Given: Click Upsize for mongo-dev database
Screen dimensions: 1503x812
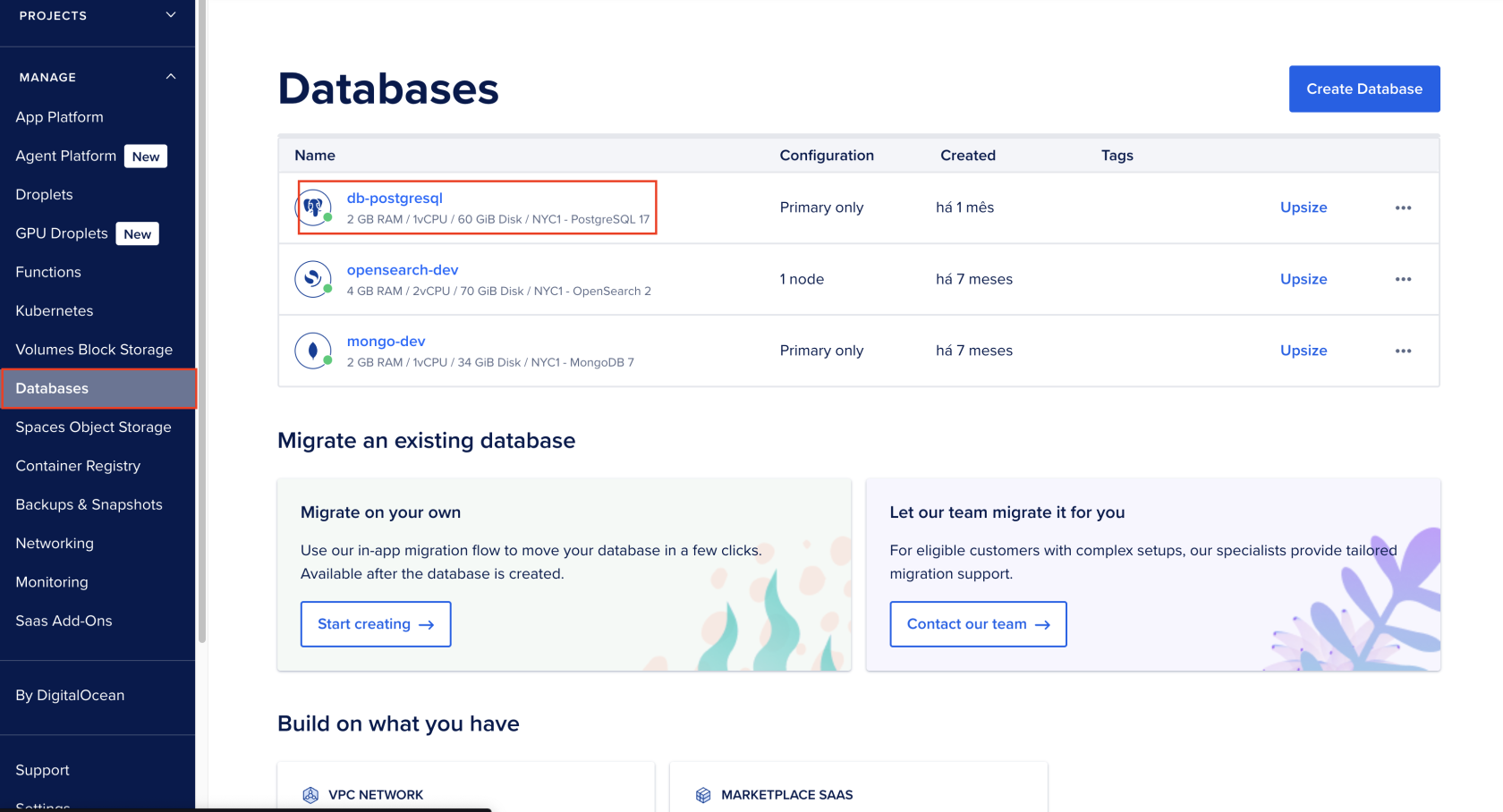Looking at the screenshot, I should point(1303,351).
